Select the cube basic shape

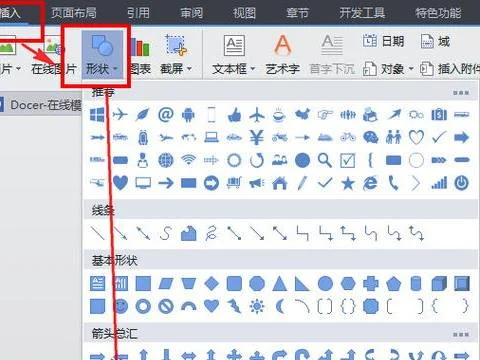(x=439, y=284)
